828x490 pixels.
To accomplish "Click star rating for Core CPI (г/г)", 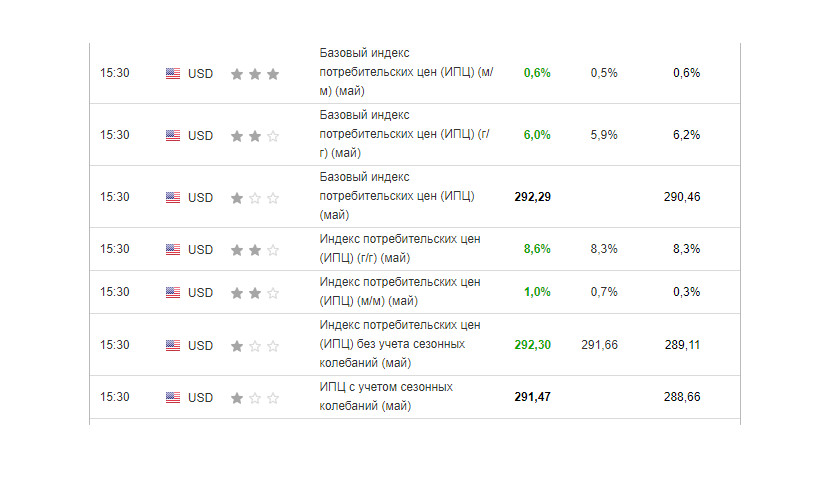I will (255, 136).
